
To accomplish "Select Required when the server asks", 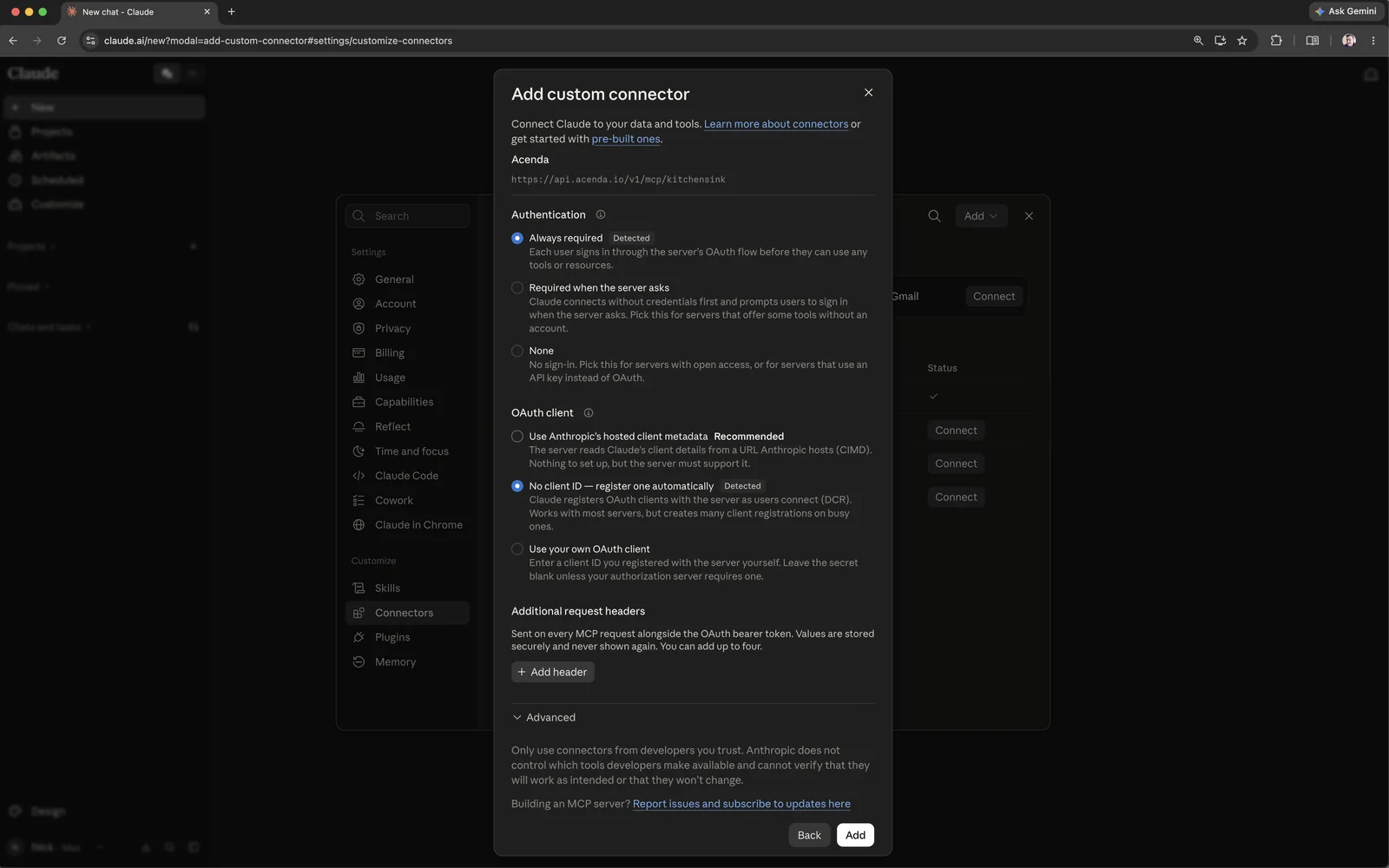I will tap(517, 288).
